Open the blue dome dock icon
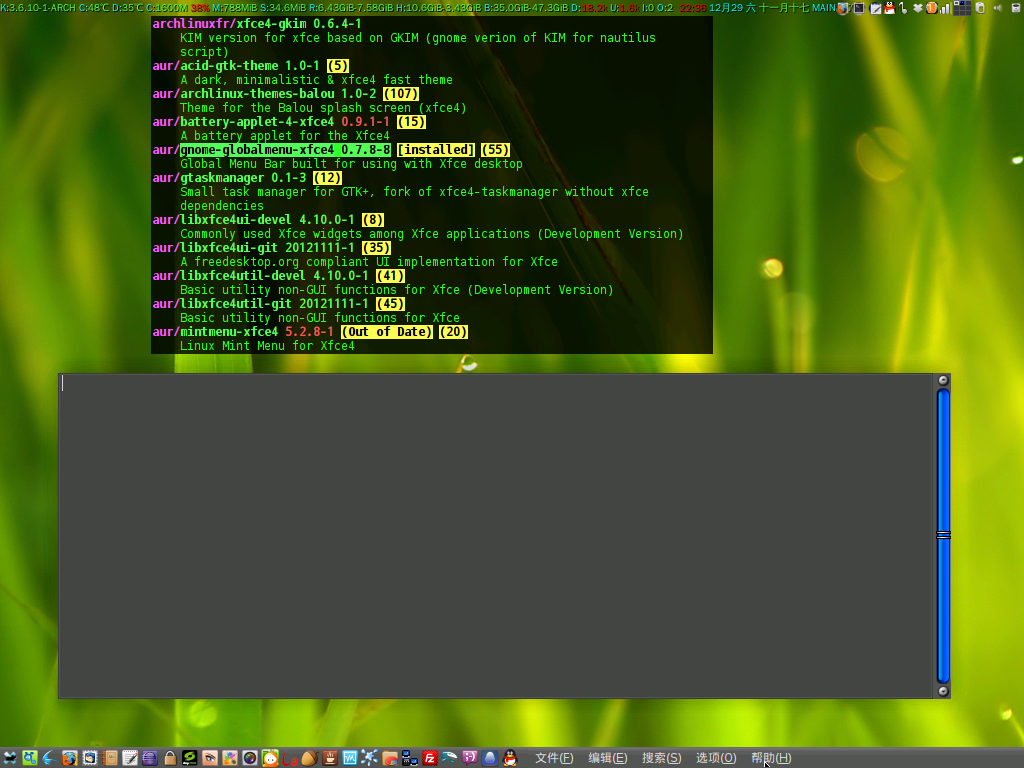1024x768 pixels. point(490,758)
